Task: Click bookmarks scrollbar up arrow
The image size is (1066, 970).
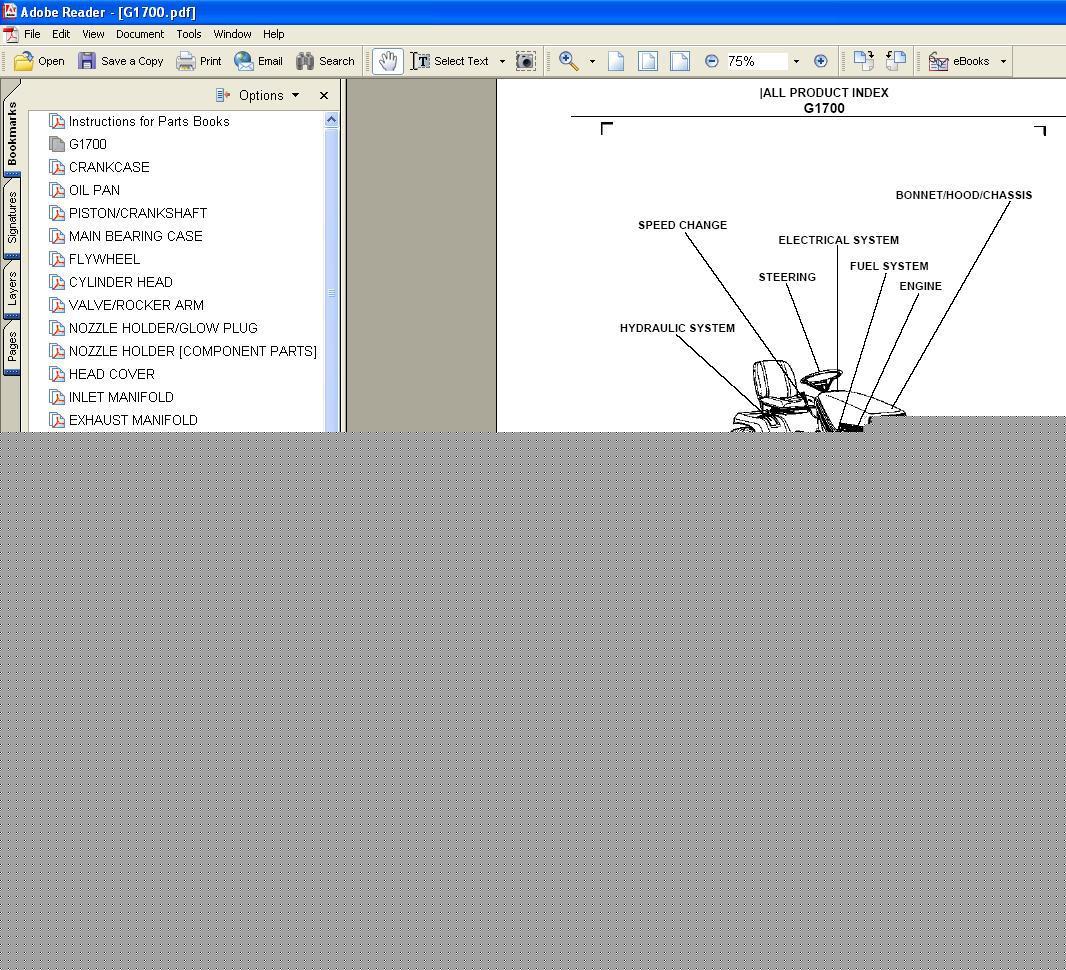Action: click(332, 120)
